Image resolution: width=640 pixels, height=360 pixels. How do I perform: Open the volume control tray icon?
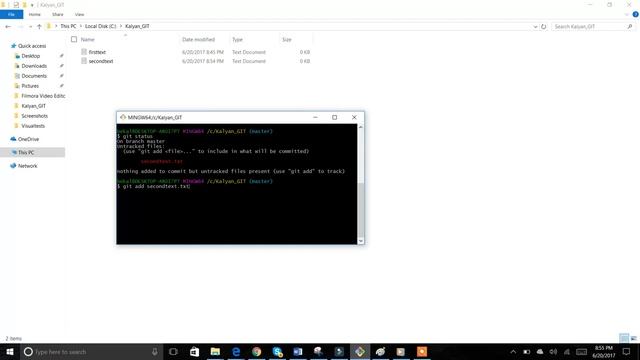coord(553,352)
